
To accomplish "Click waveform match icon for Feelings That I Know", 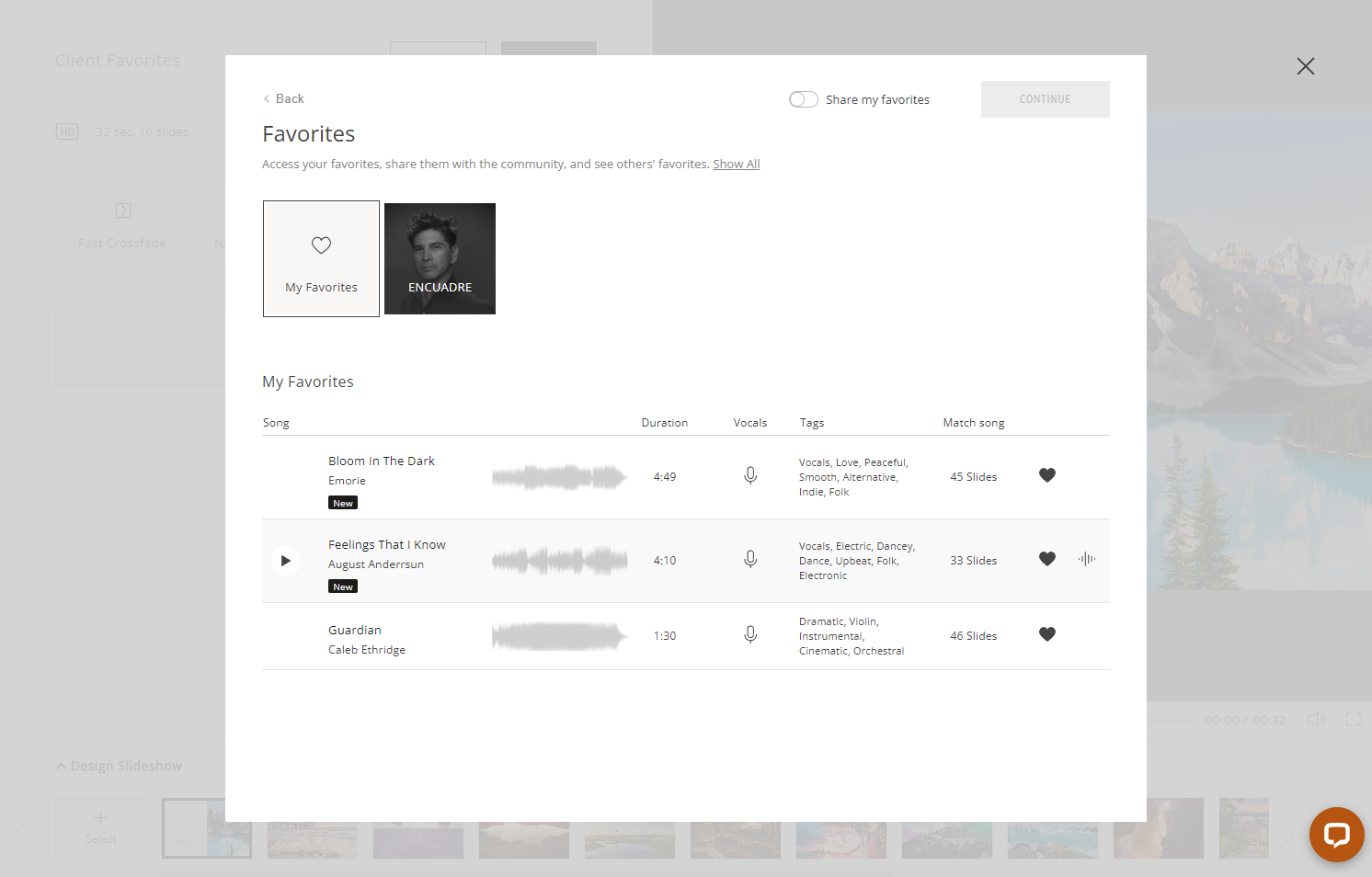I will click(1087, 559).
